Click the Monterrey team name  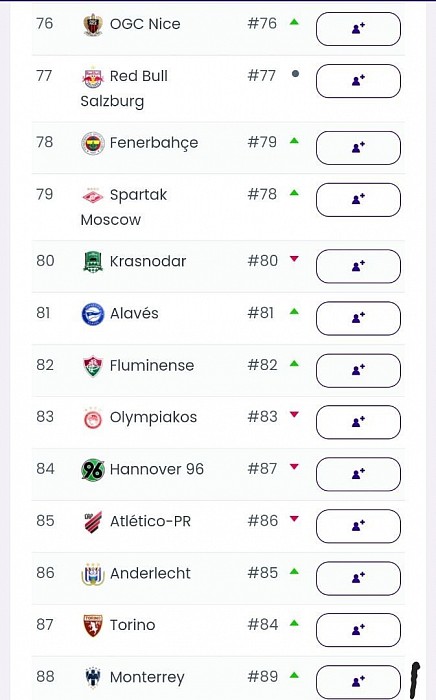tap(147, 678)
